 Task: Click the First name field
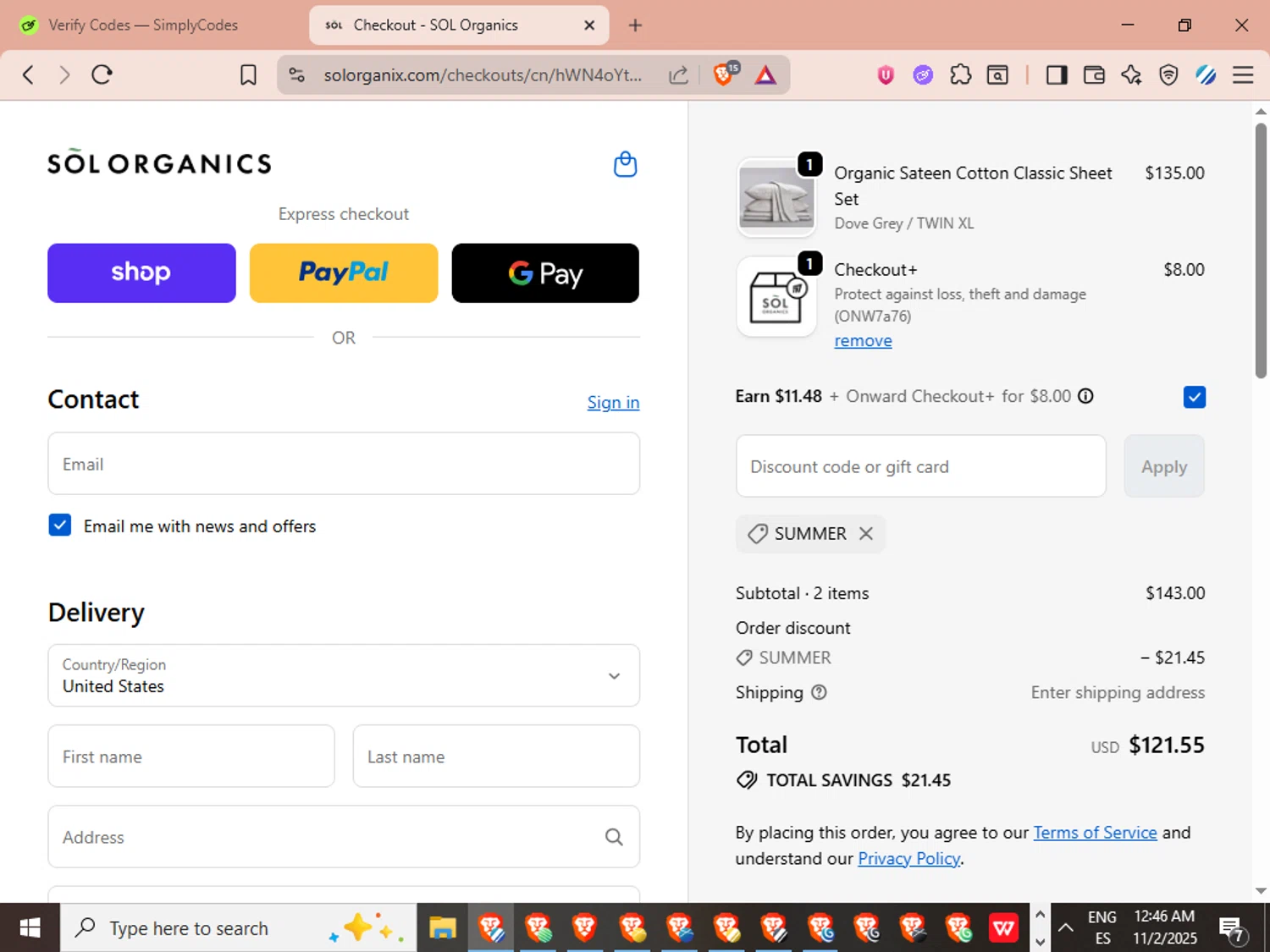click(x=191, y=757)
